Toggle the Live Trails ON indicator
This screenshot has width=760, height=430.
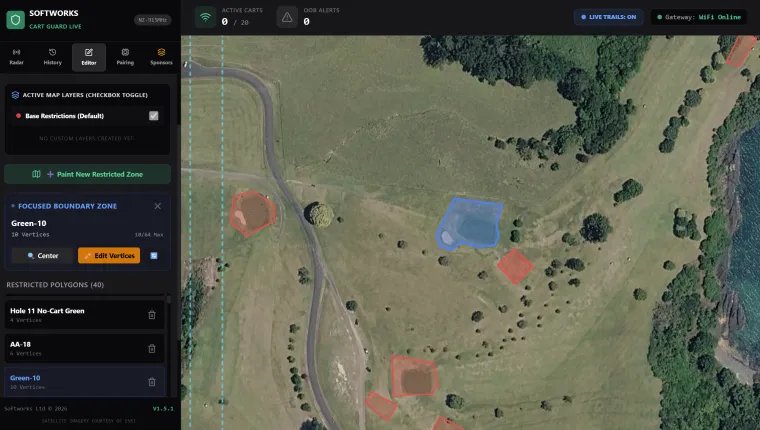coord(609,17)
